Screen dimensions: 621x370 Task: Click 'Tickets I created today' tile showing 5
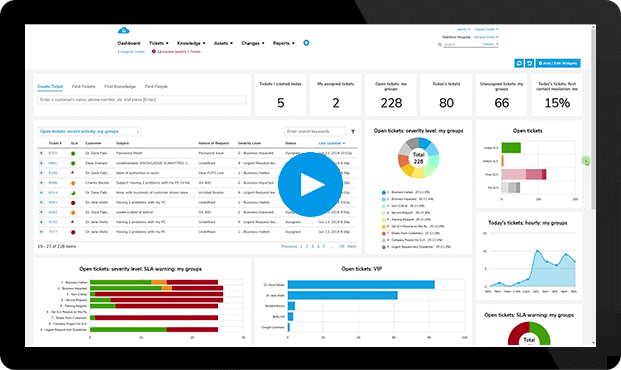pyautogui.click(x=280, y=95)
